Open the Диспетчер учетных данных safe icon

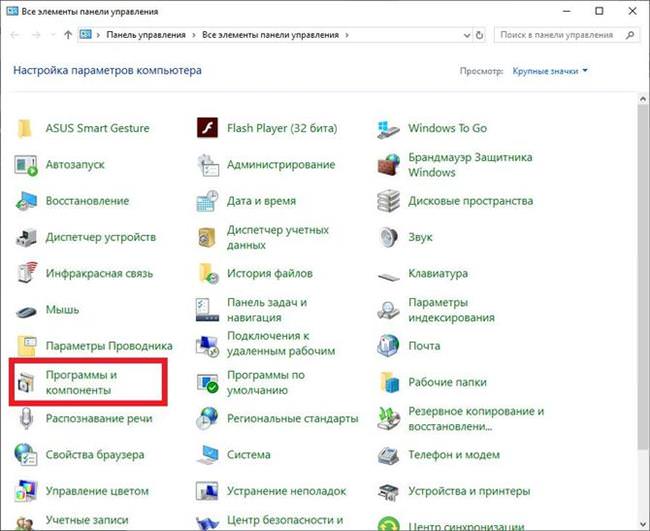(207, 238)
